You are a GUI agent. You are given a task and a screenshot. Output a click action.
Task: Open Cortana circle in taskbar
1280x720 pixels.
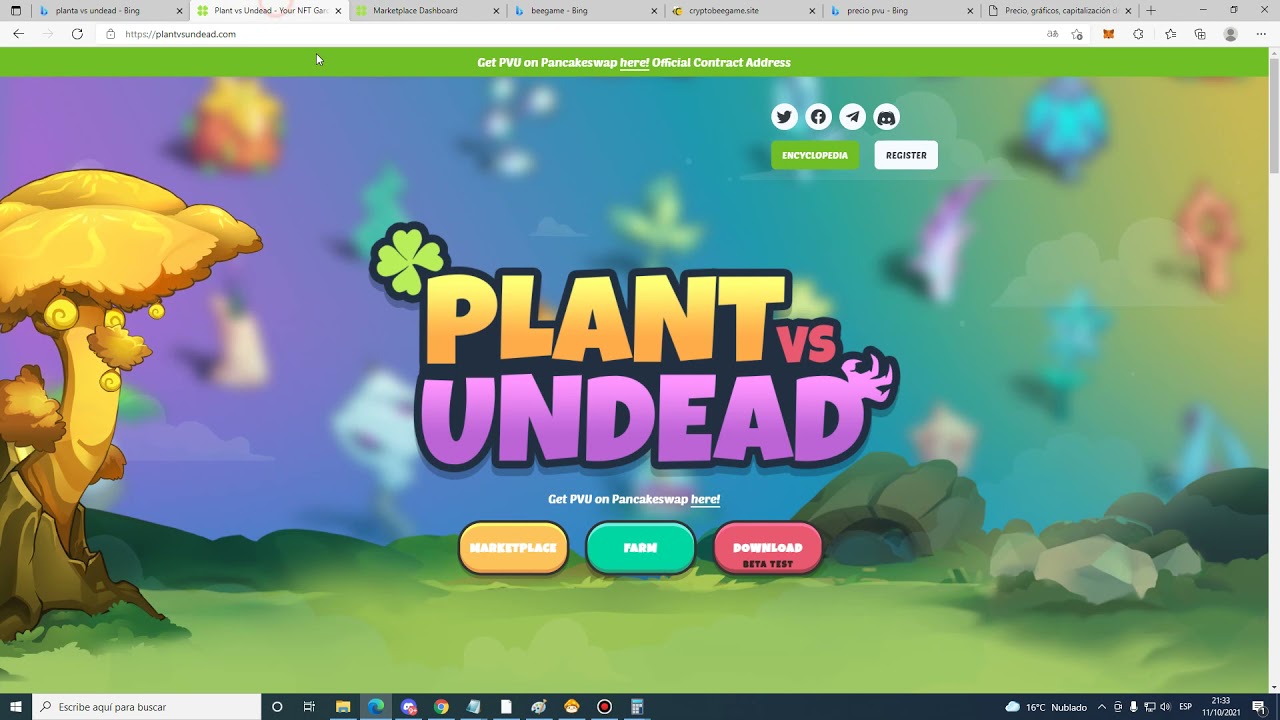(x=277, y=707)
